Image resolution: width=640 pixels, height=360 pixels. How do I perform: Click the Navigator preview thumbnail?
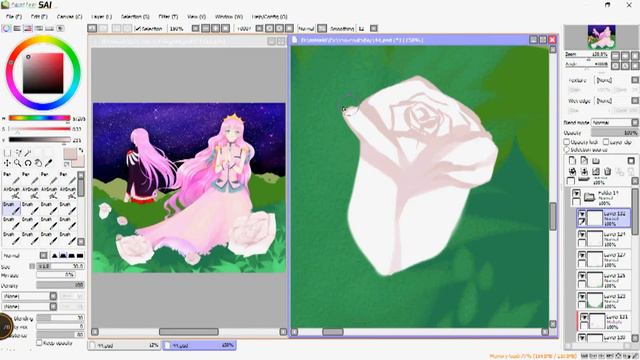click(602, 37)
